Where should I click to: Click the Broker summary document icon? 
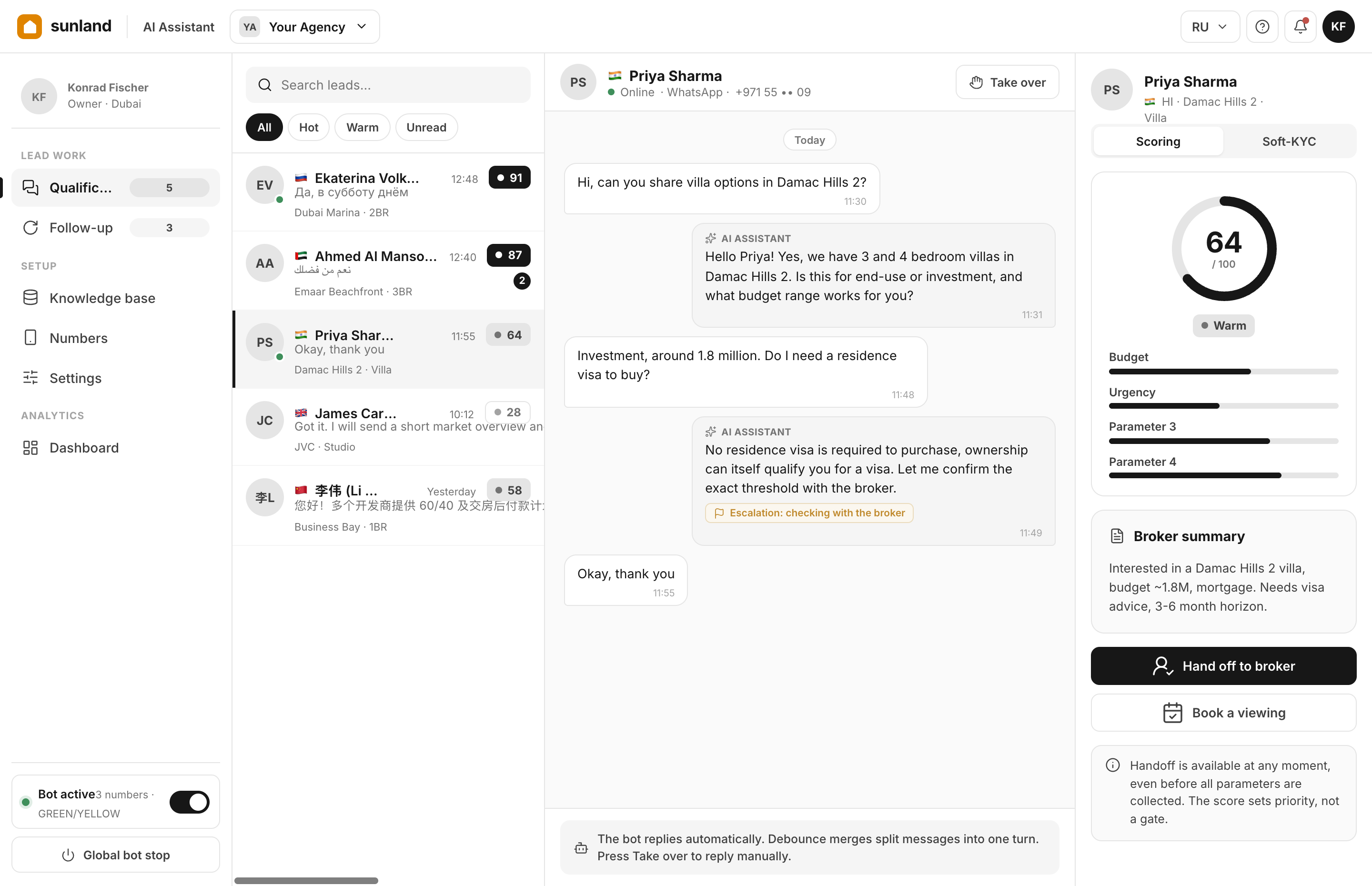click(x=1117, y=536)
